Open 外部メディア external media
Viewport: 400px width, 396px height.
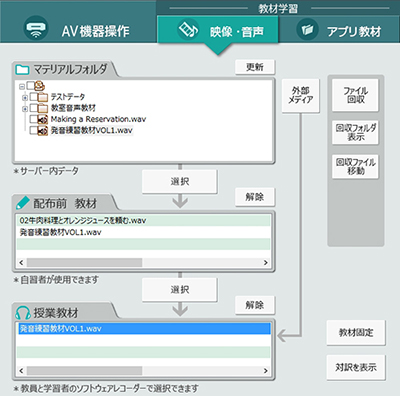click(x=301, y=95)
